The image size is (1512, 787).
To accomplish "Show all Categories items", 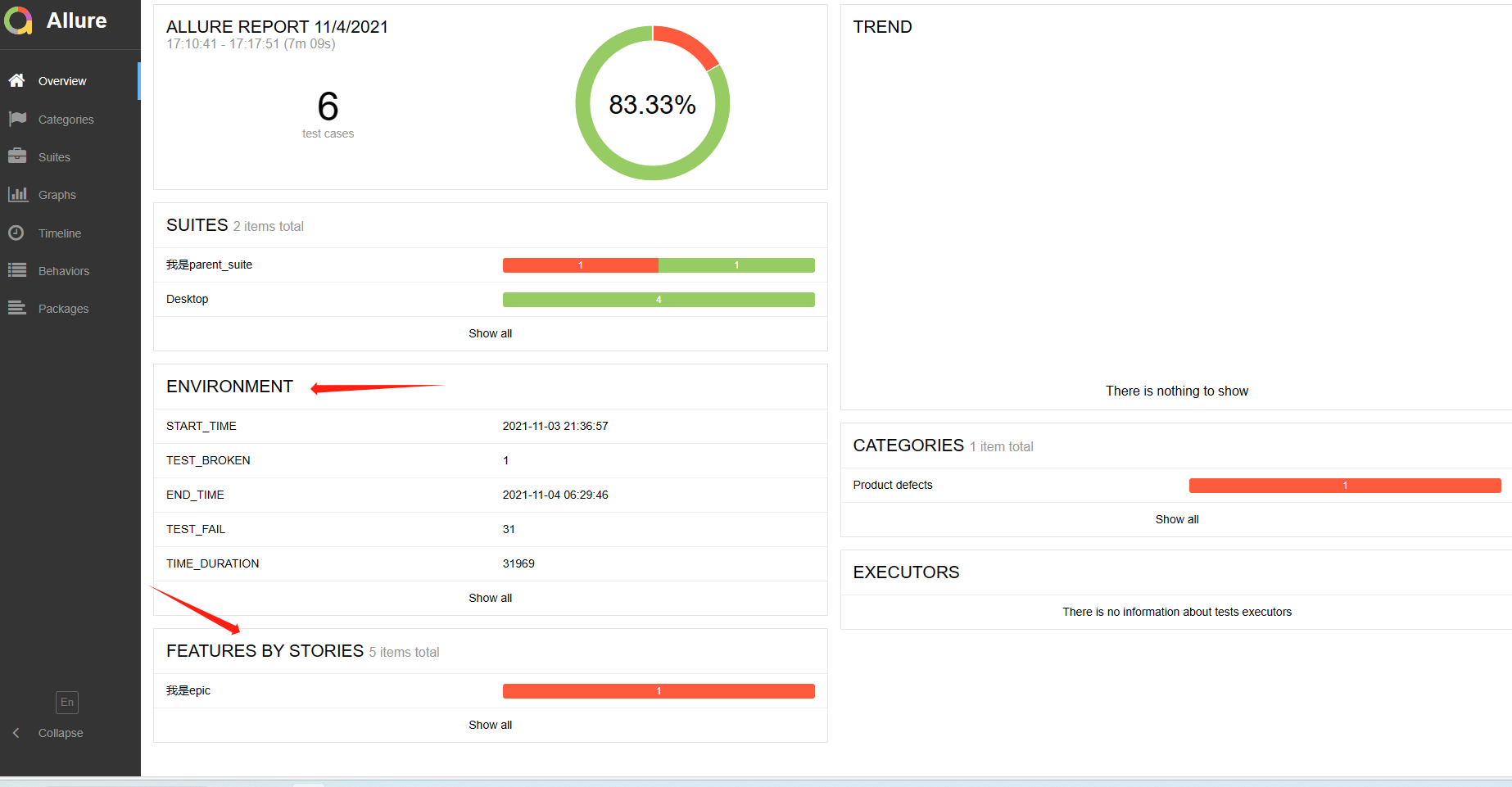I will (1176, 519).
